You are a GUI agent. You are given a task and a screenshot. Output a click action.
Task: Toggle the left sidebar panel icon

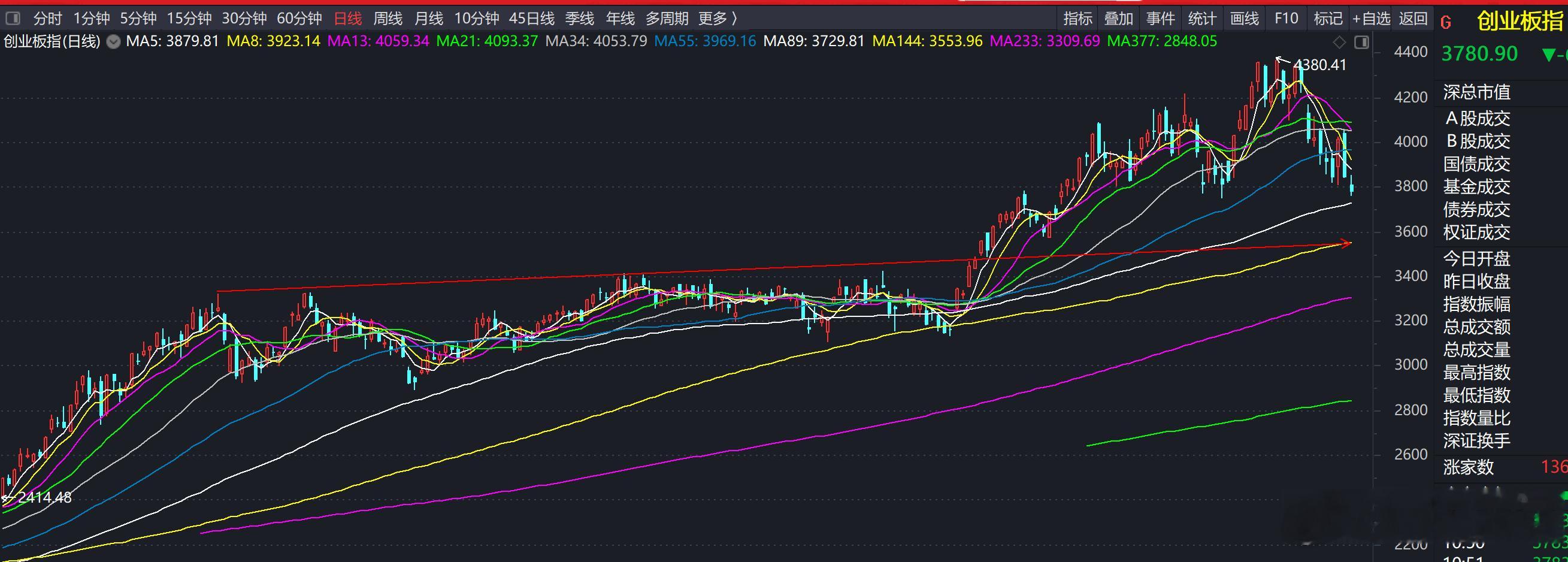pyautogui.click(x=12, y=19)
